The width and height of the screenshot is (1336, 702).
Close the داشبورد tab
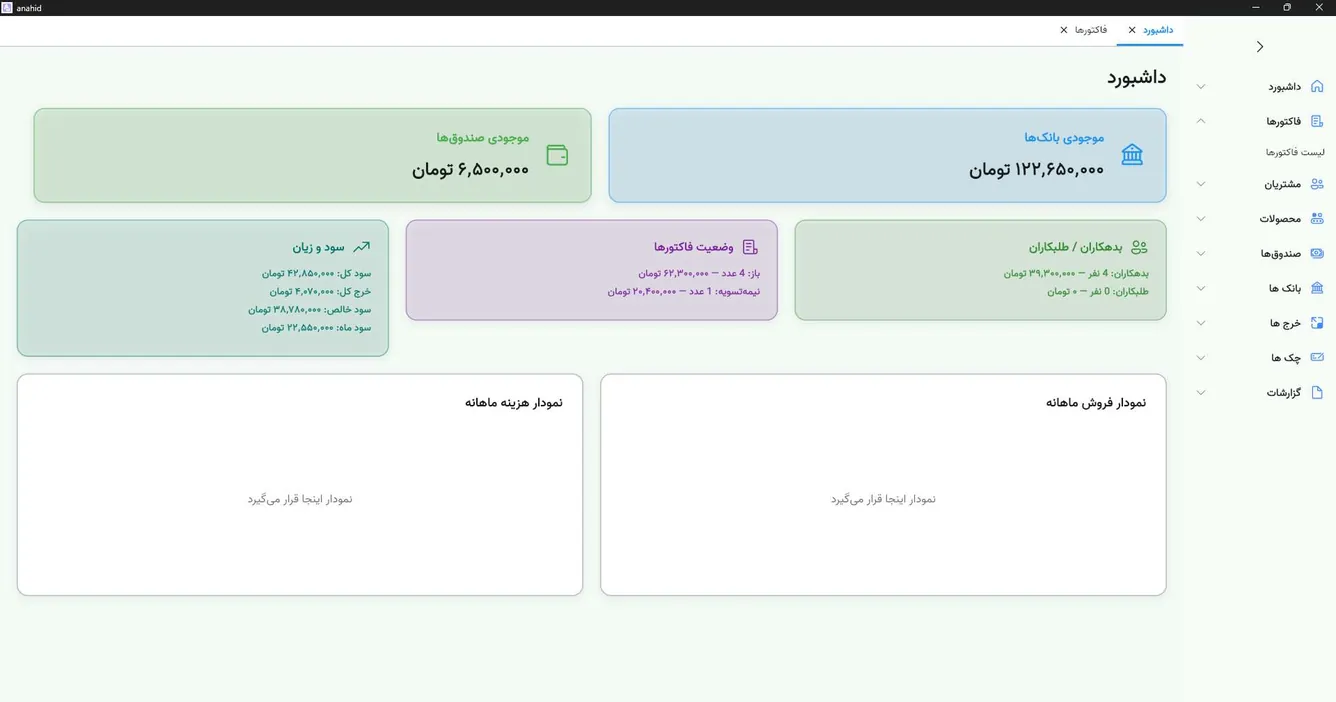click(1132, 30)
